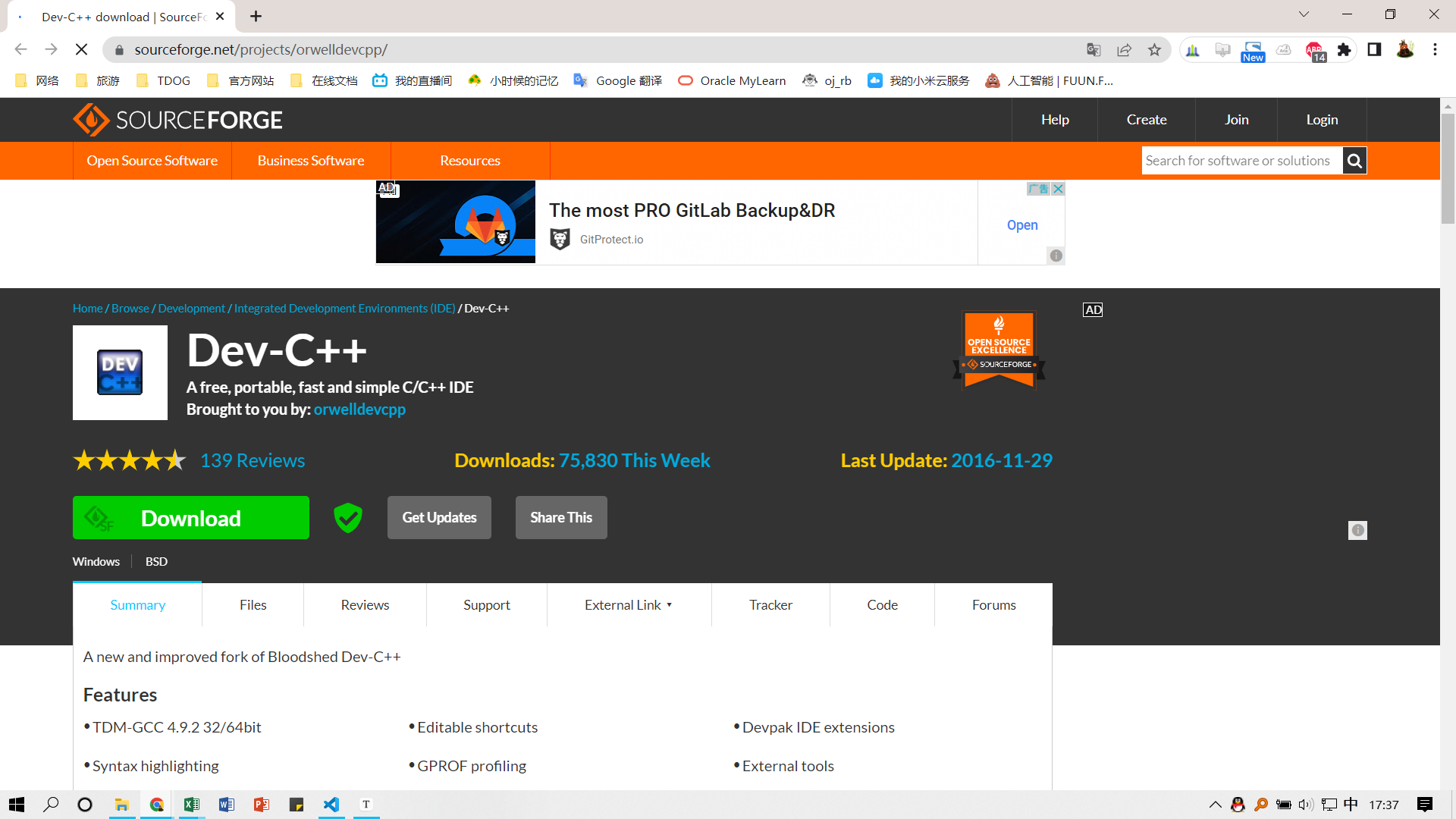Open a new browser tab
This screenshot has width=1456, height=819.
pyautogui.click(x=256, y=17)
